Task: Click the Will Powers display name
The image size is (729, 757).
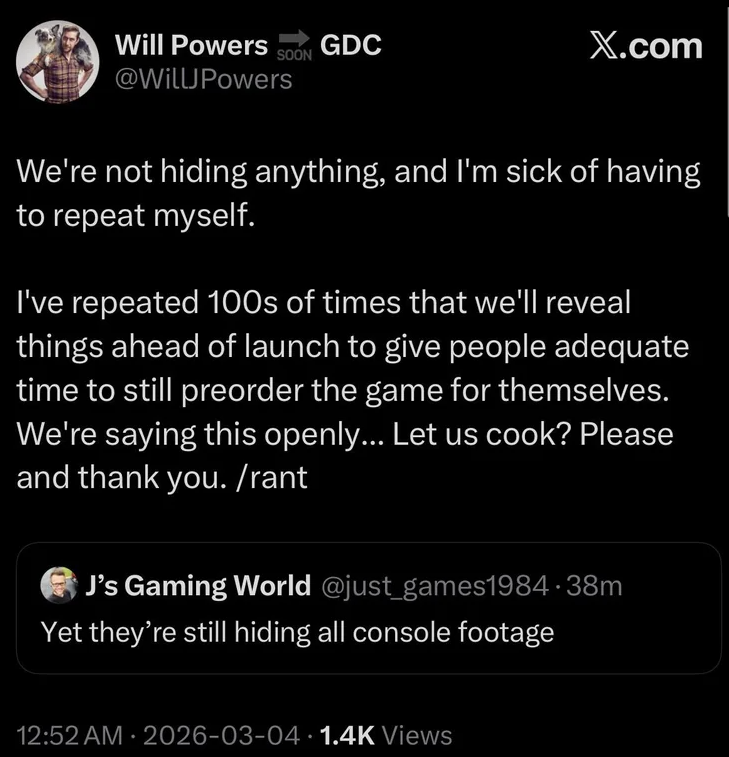Action: [x=192, y=45]
